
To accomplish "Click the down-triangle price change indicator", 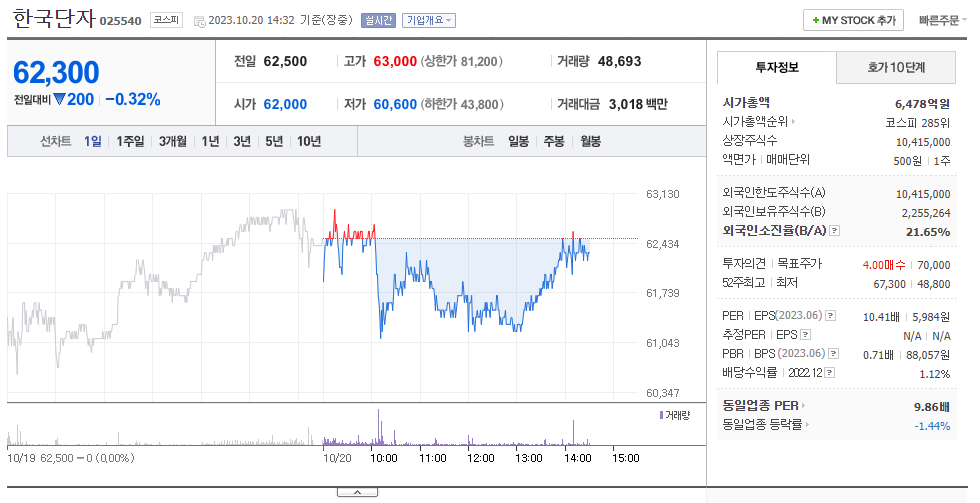I will tap(59, 99).
